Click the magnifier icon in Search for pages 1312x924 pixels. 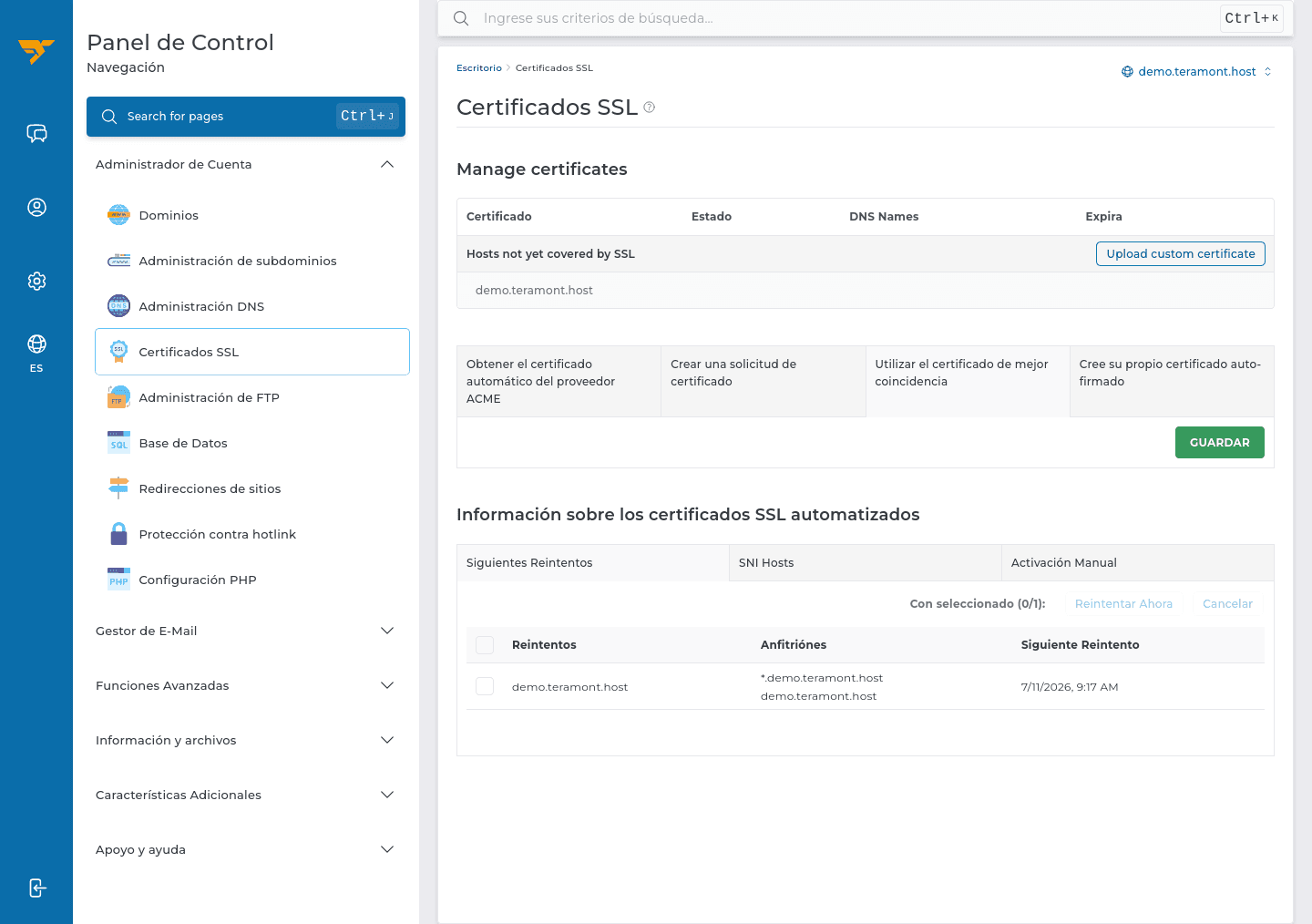[109, 117]
